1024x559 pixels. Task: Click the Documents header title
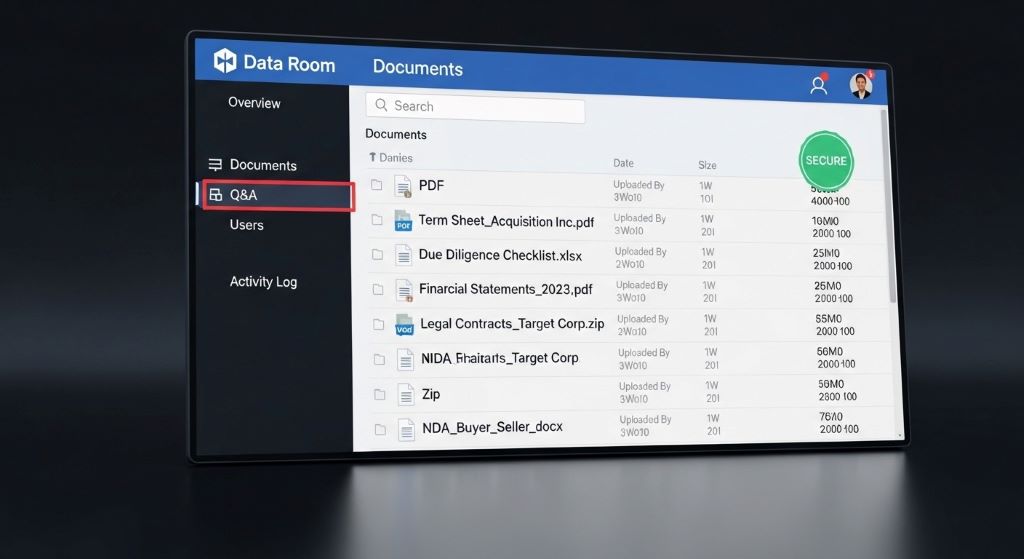pyautogui.click(x=418, y=68)
